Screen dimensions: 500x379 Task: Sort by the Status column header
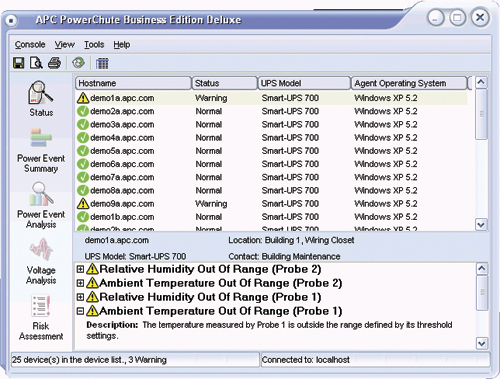224,83
